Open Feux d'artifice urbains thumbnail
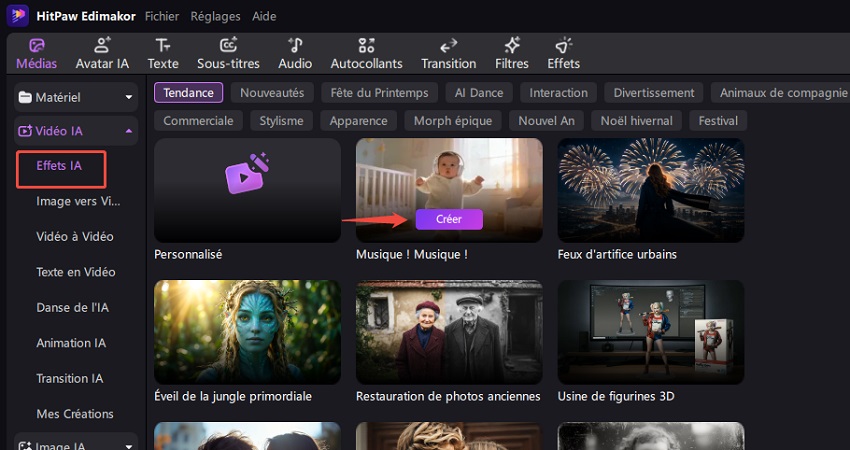850x450 pixels. (651, 190)
